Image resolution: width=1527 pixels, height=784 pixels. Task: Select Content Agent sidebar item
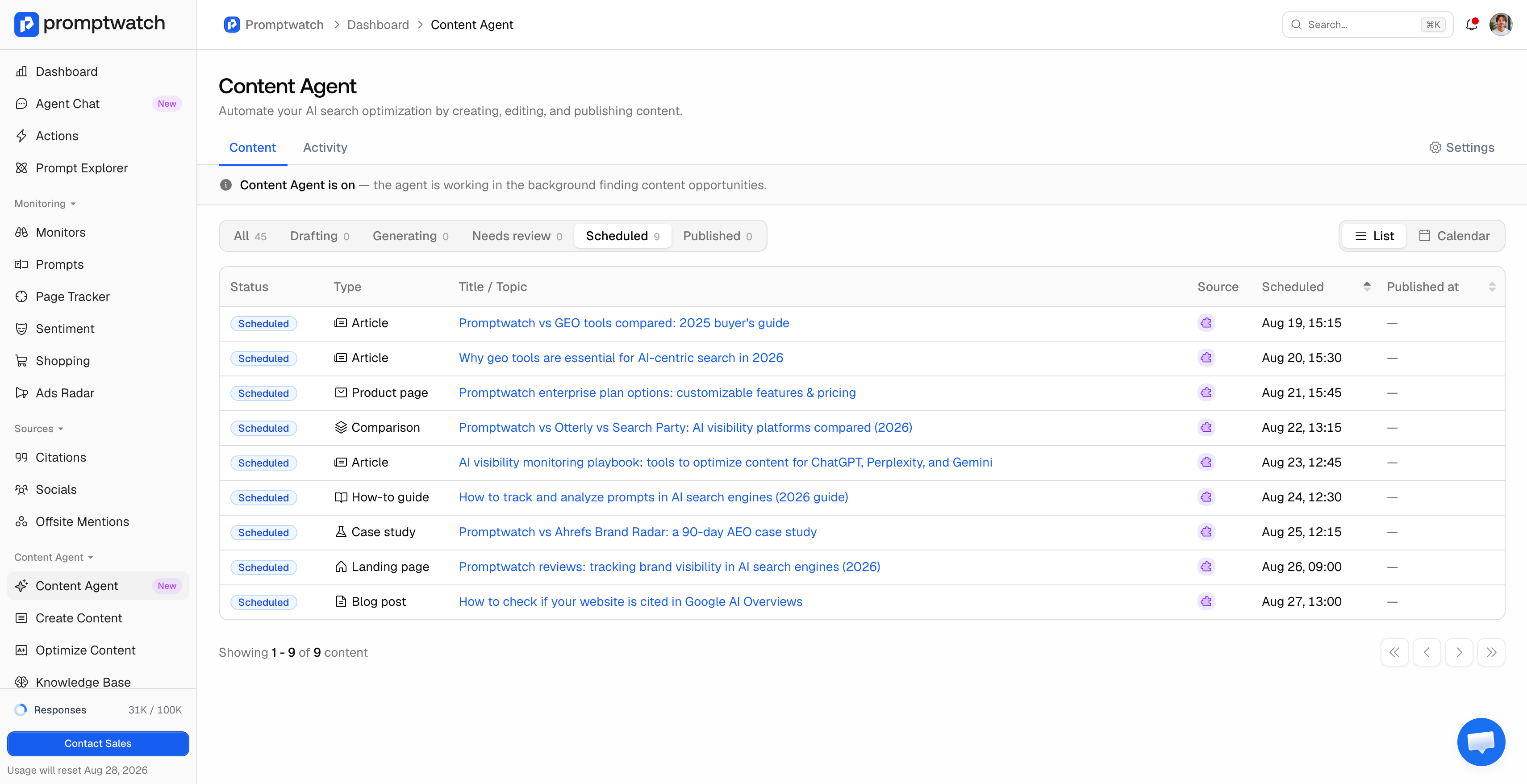pyautogui.click(x=98, y=585)
